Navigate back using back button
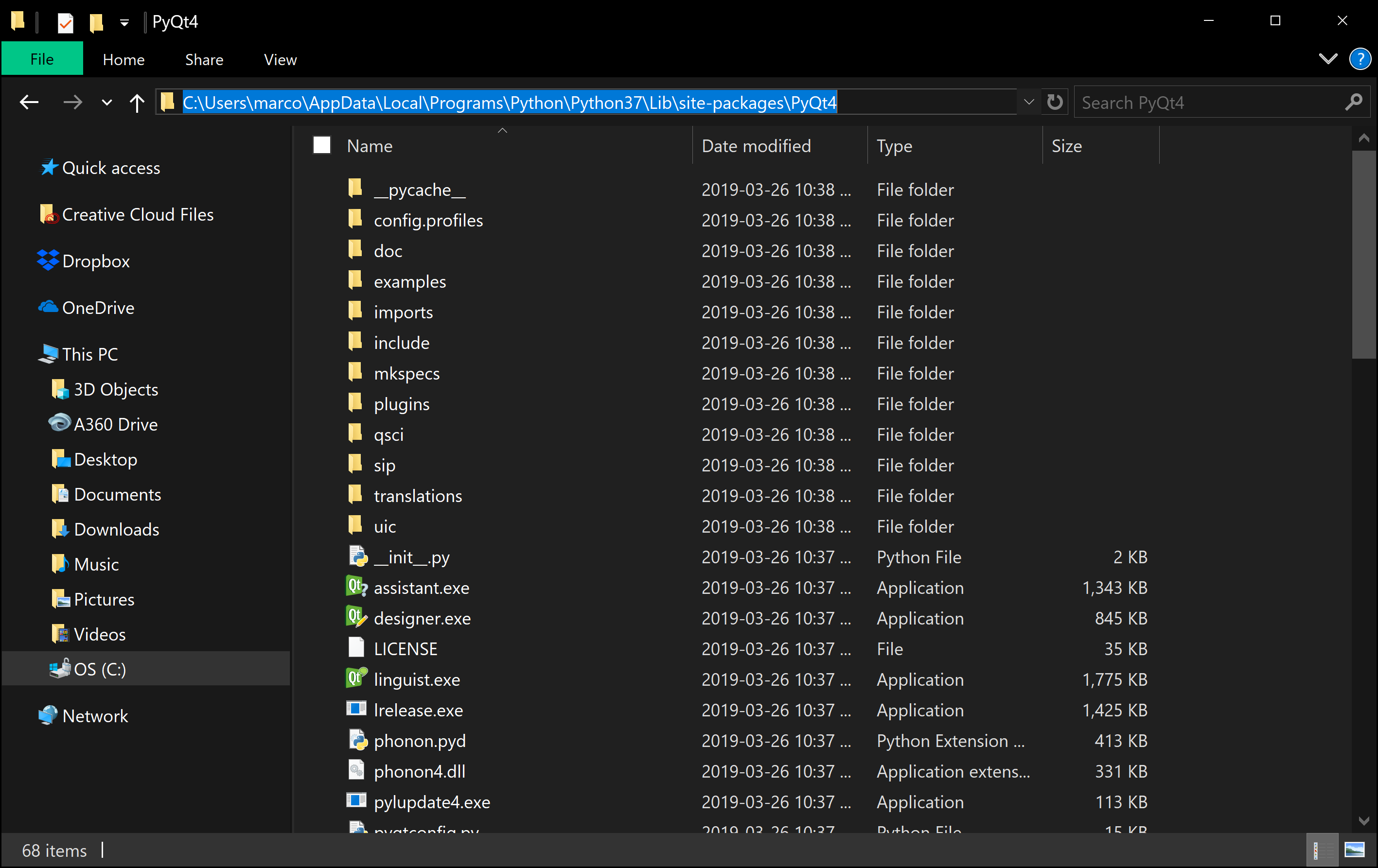Viewport: 1378px width, 868px height. point(27,102)
